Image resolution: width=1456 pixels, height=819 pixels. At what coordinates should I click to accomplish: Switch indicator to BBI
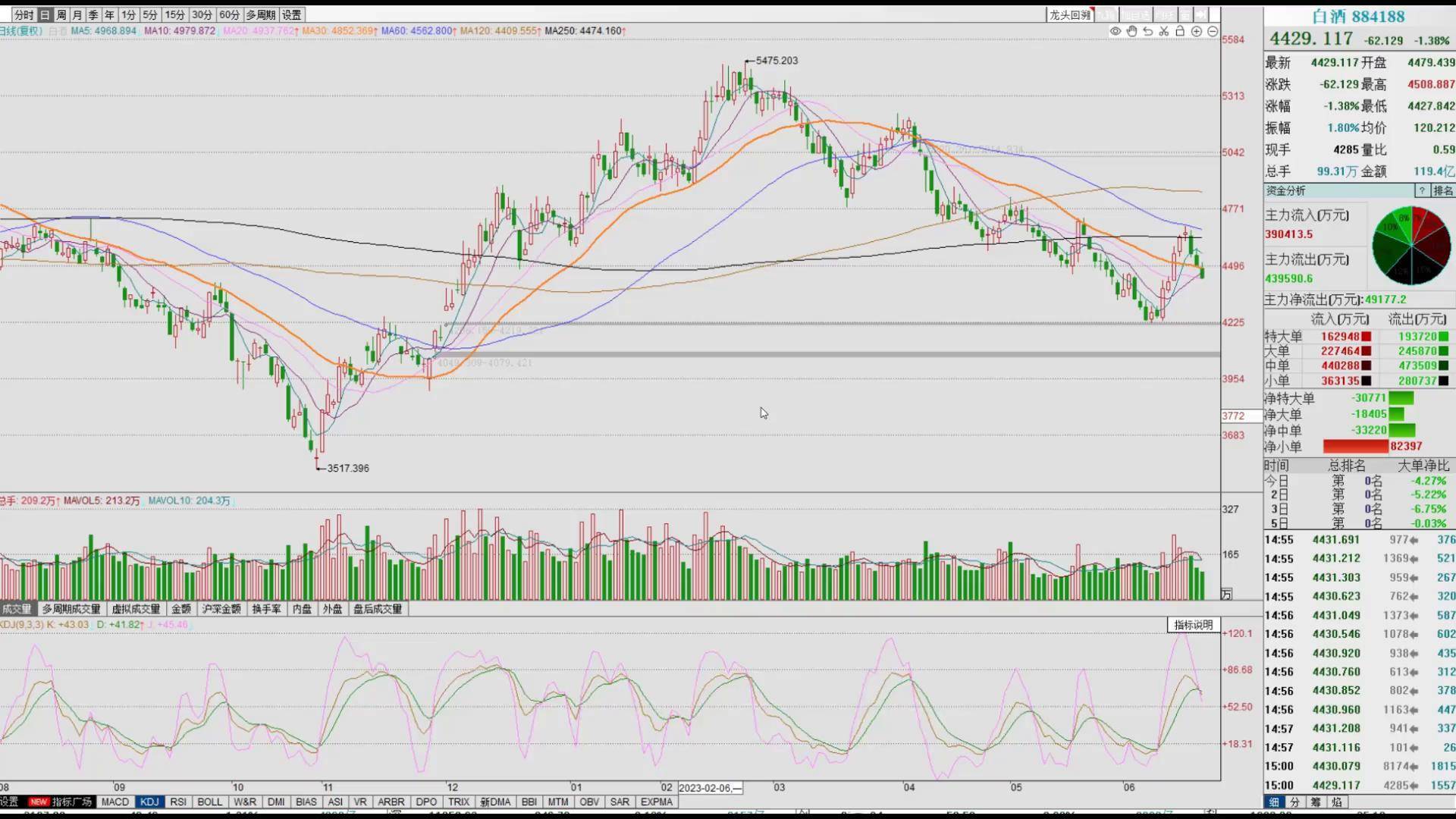point(529,802)
